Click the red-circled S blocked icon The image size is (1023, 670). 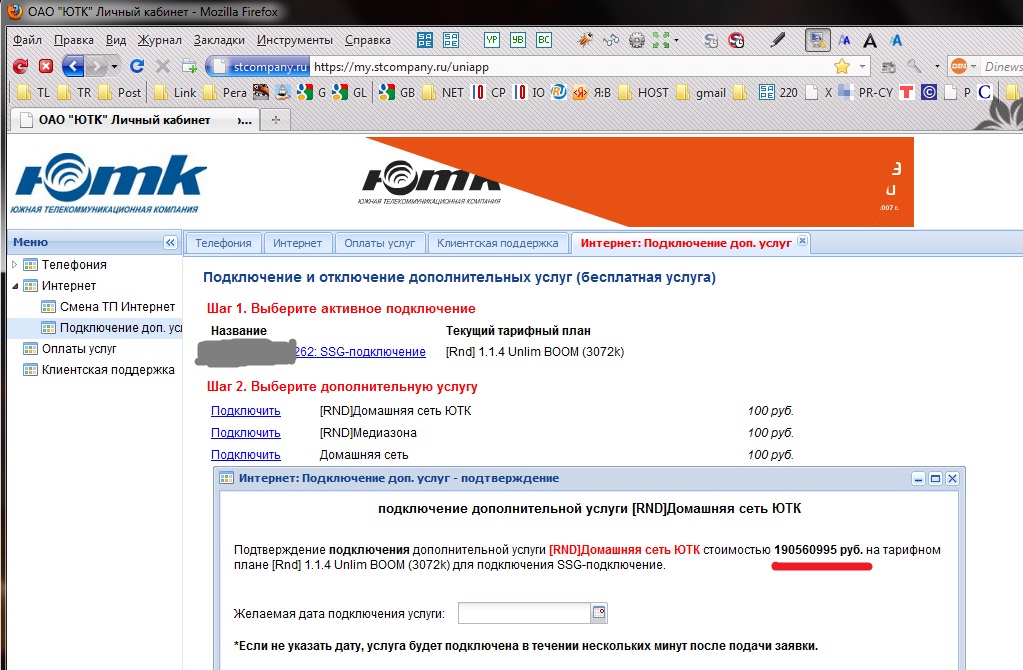point(737,40)
